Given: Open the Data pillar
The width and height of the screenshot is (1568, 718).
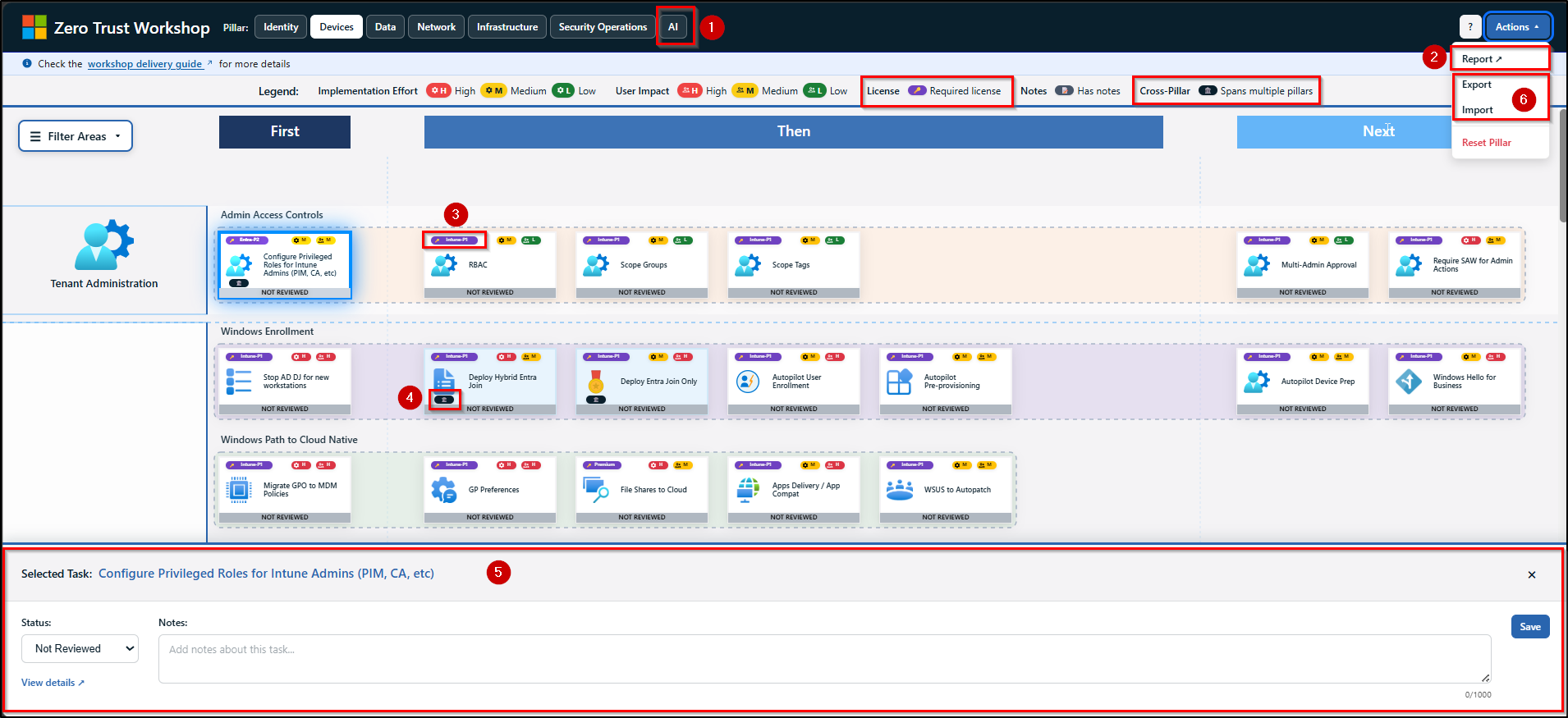Looking at the screenshot, I should click(x=385, y=27).
